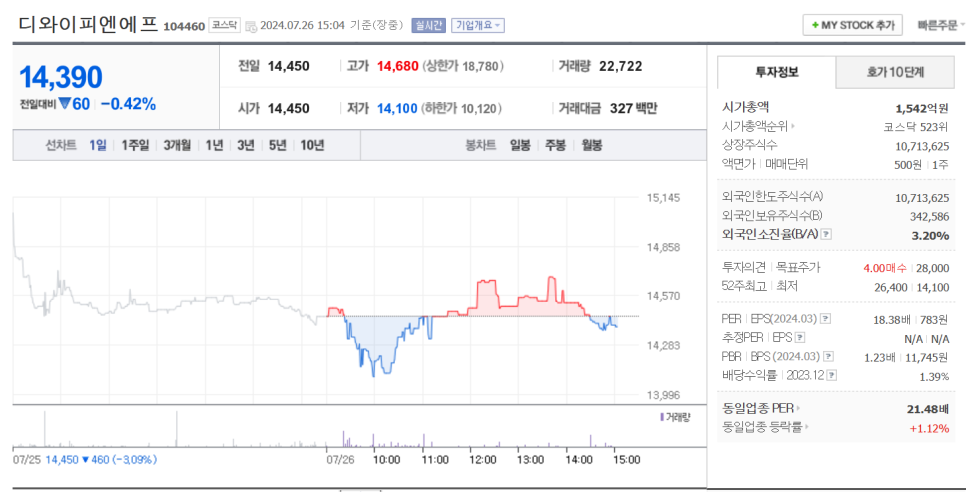The image size is (966, 492).
Task: Click the stock name 디와이피엔에프
Action: (87, 25)
